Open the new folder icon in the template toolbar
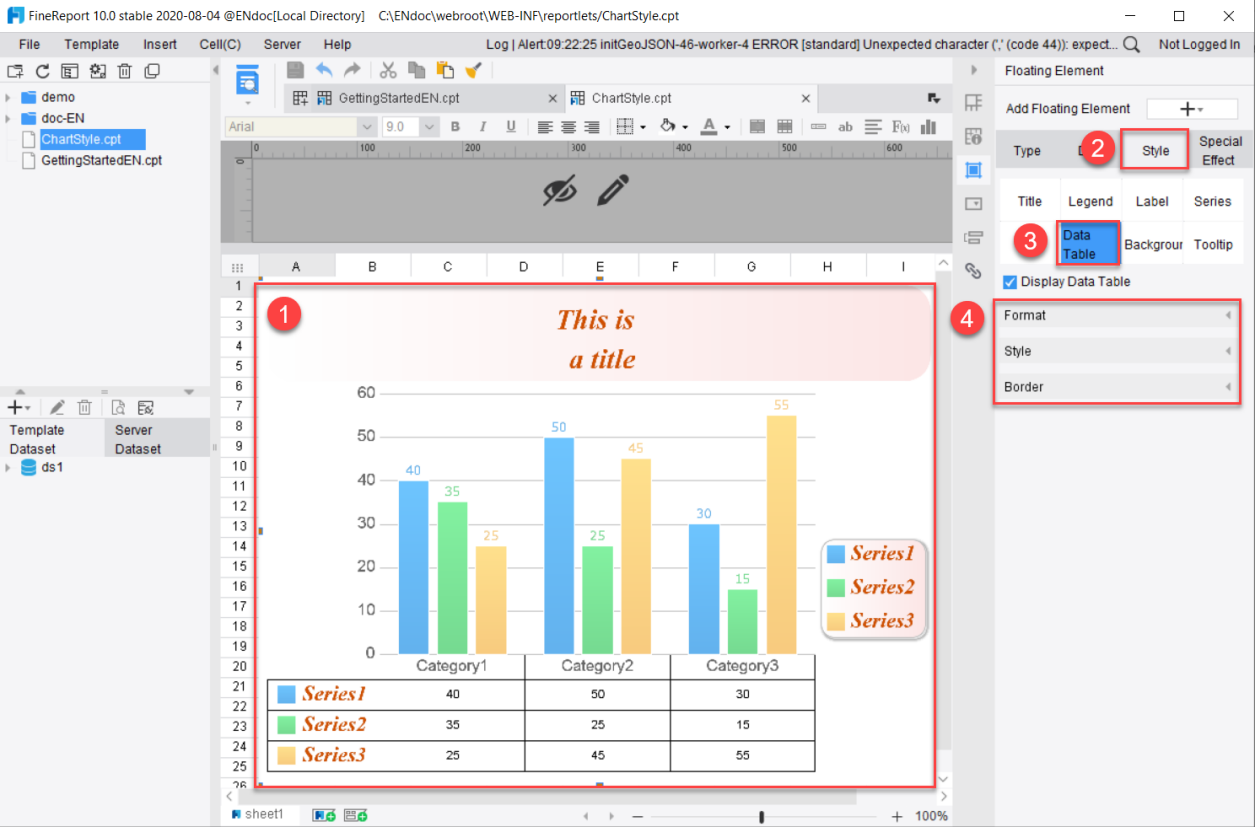 (14, 70)
